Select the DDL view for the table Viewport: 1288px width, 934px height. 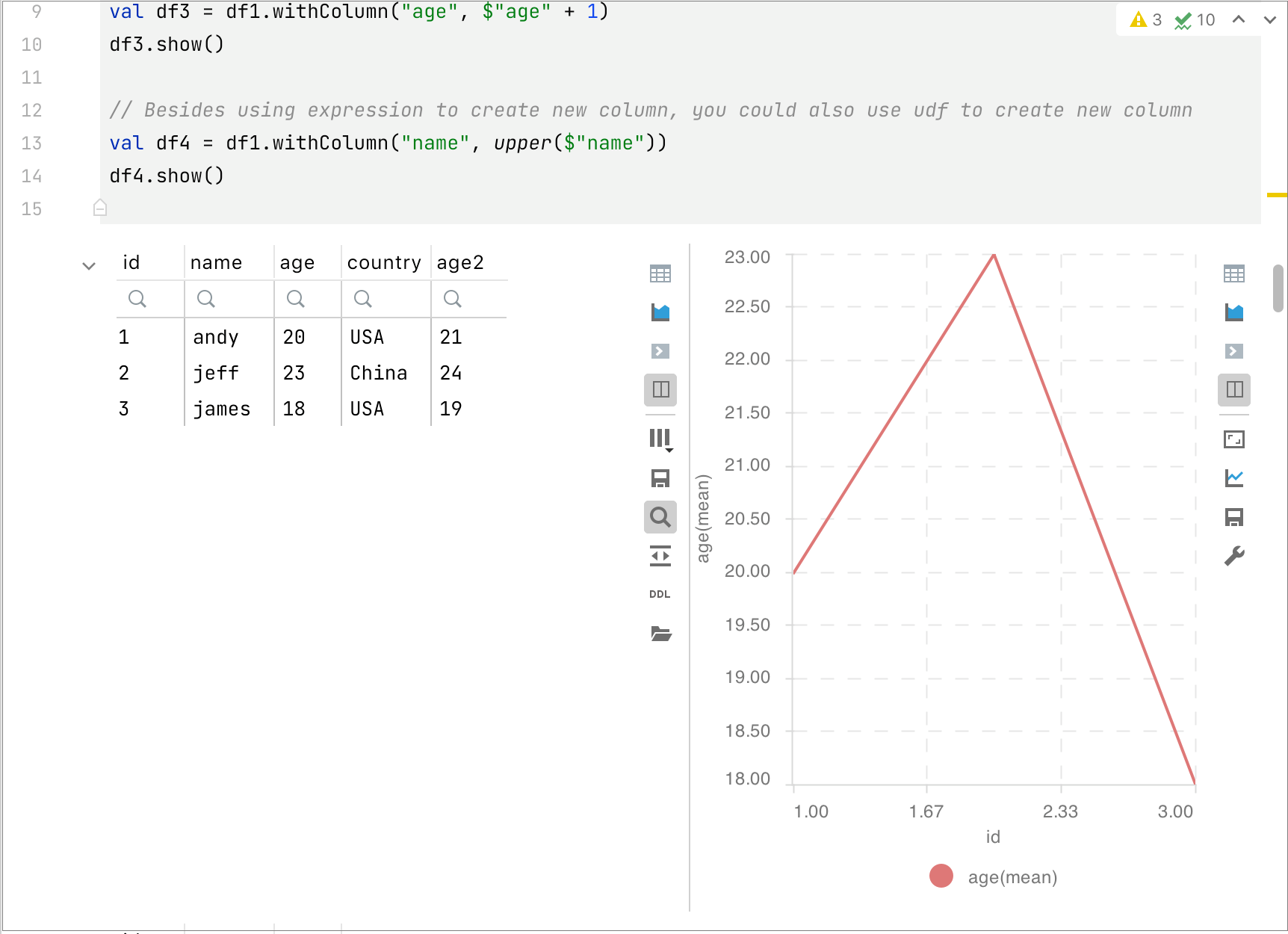pos(660,593)
